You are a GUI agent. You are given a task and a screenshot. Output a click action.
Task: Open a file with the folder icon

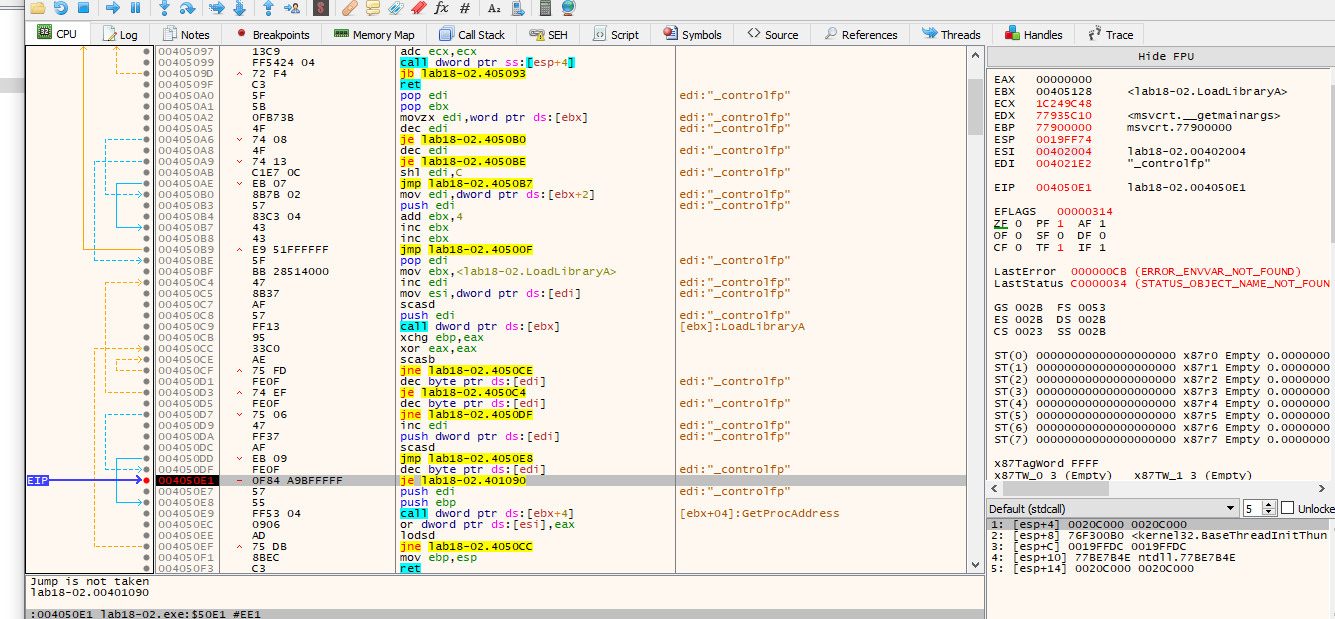click(38, 8)
